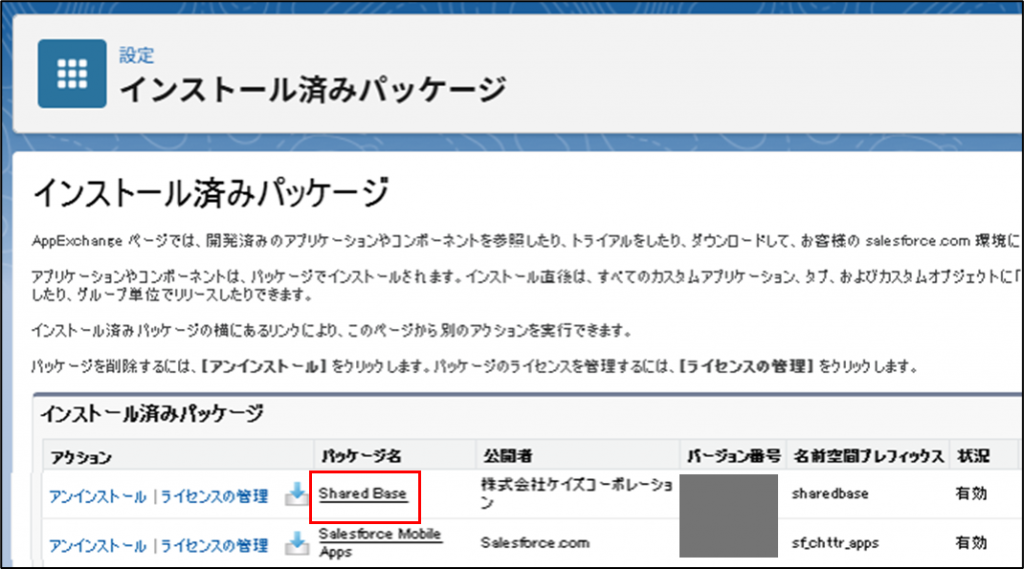Open the Shared Base package details
This screenshot has height=569, width=1024.
click(x=363, y=494)
